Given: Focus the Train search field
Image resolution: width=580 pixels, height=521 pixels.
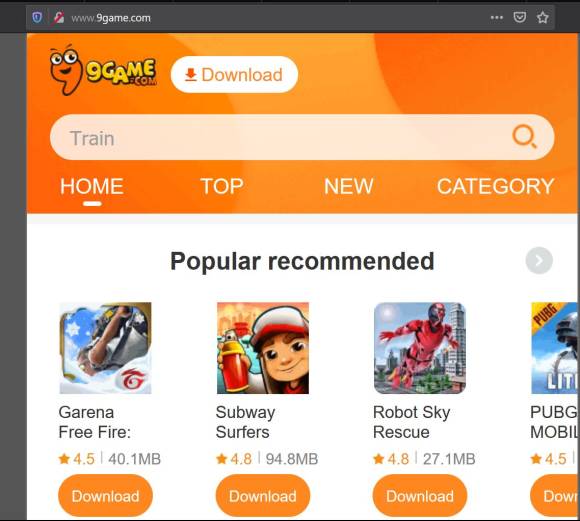Looking at the screenshot, I should [x=302, y=137].
